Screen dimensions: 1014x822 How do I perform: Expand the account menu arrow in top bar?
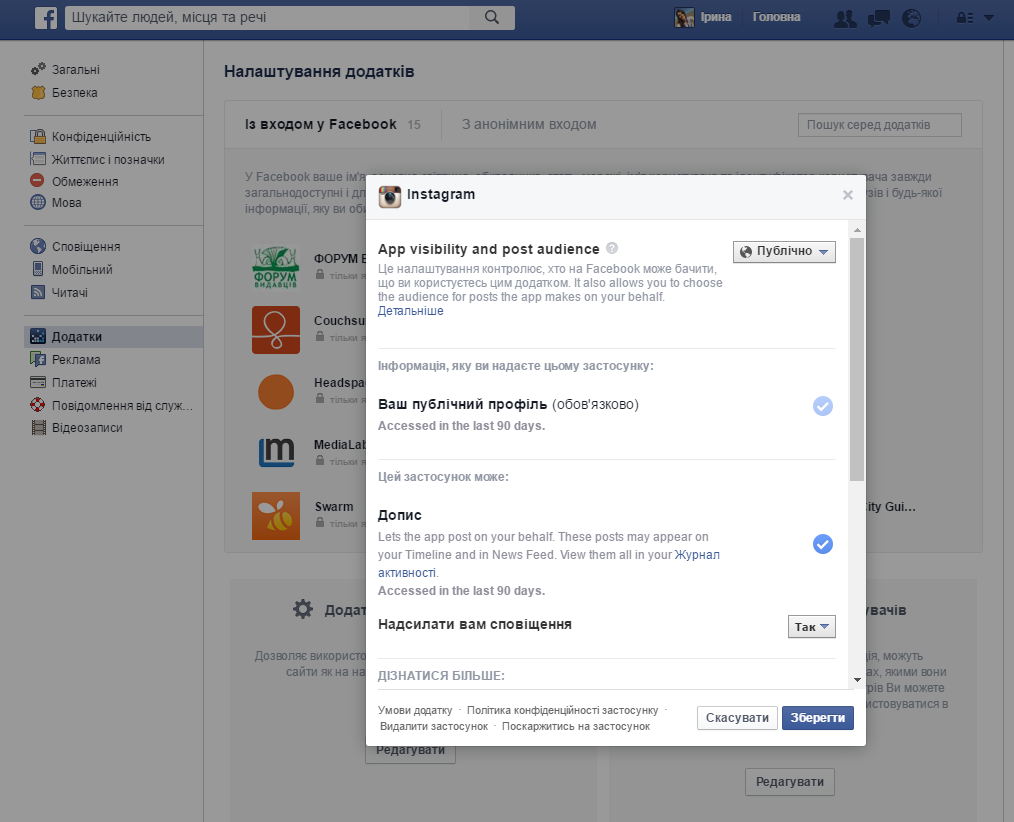tap(989, 18)
